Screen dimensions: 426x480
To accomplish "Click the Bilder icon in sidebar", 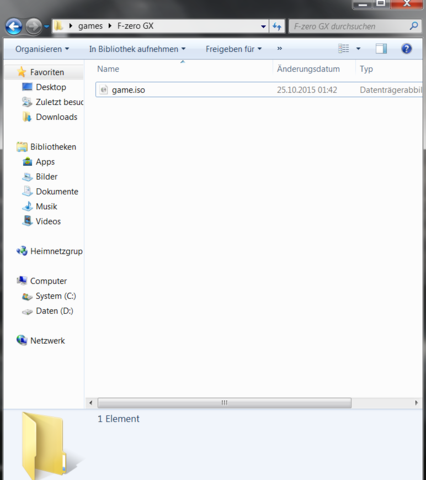I will 27,177.
